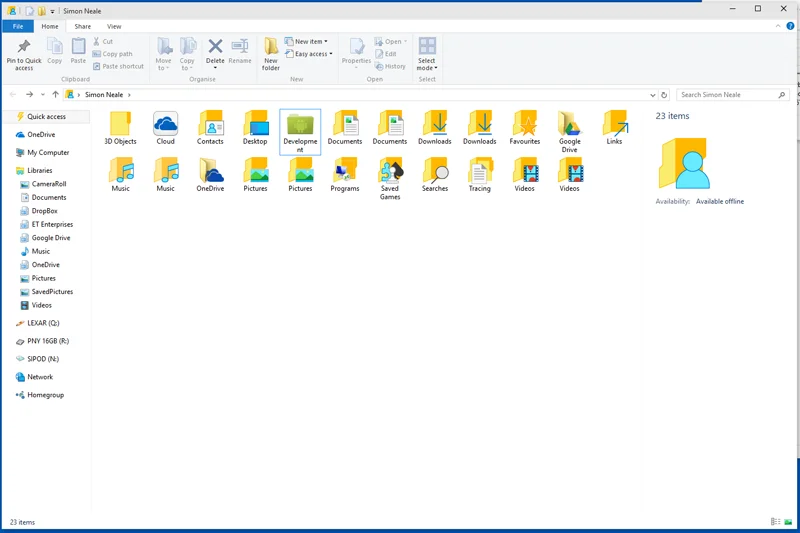The image size is (800, 533).
Task: Open the Favourites star folder
Action: click(524, 128)
